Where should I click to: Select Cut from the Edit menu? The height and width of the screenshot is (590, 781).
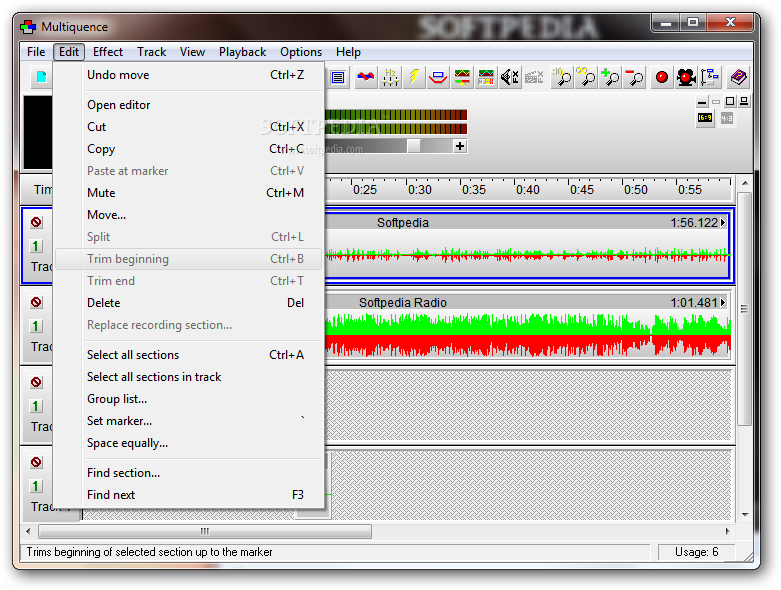pos(189,127)
